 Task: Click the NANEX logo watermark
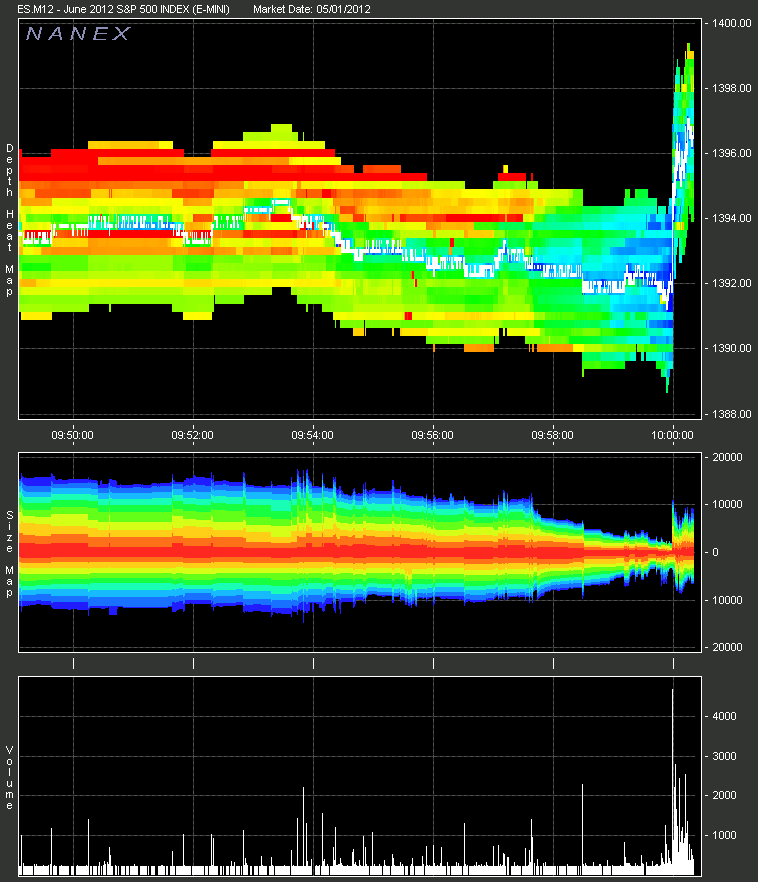77,34
